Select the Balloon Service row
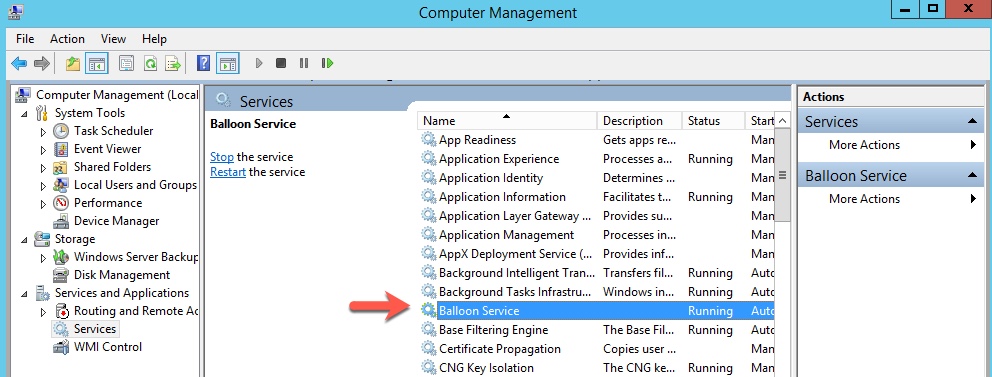 coord(597,311)
